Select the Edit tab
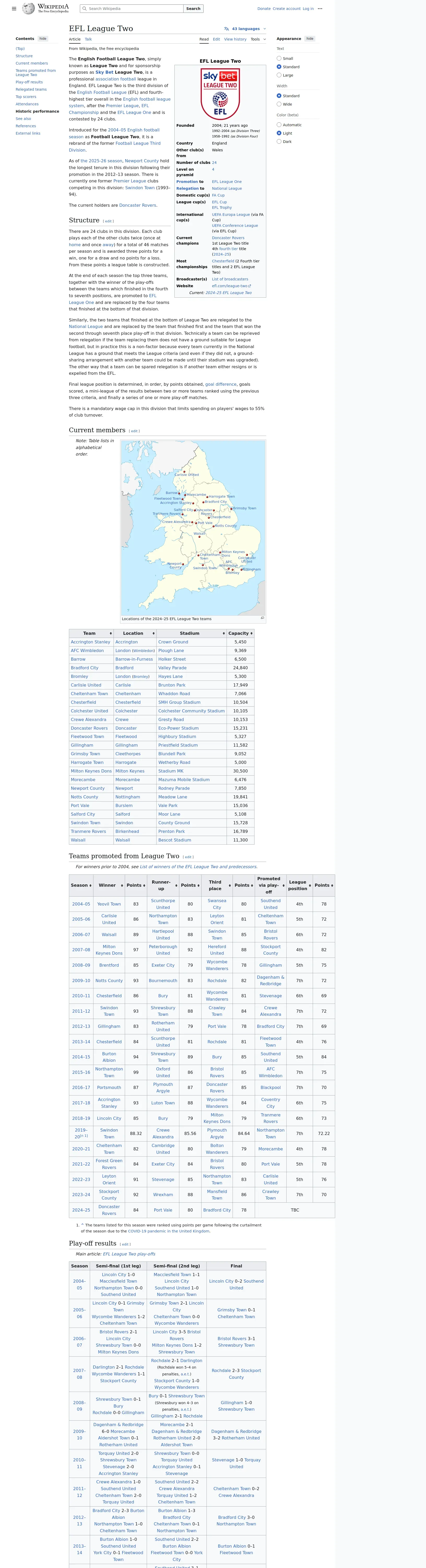This screenshot has width=426, height=1568. pos(216,39)
